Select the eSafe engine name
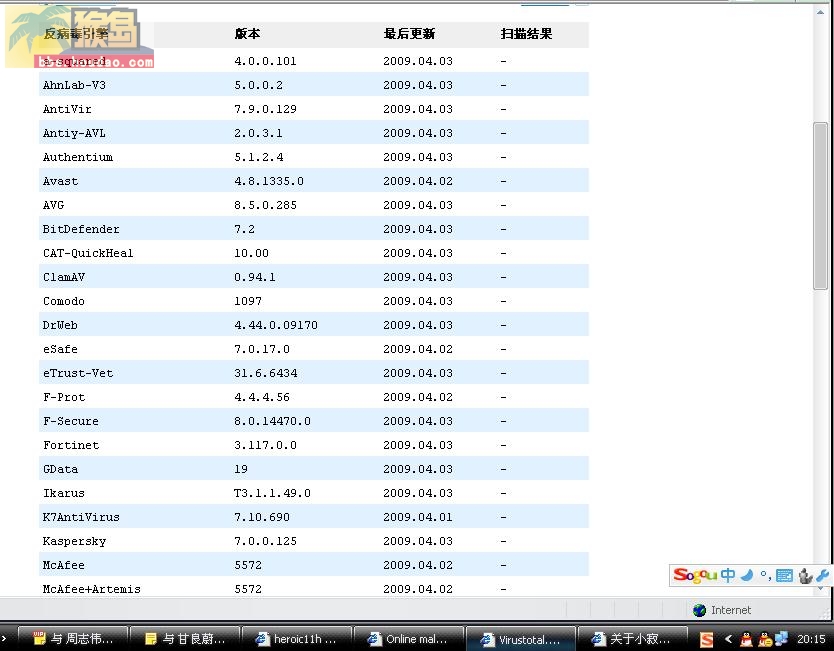This screenshot has width=834, height=651. pos(60,349)
